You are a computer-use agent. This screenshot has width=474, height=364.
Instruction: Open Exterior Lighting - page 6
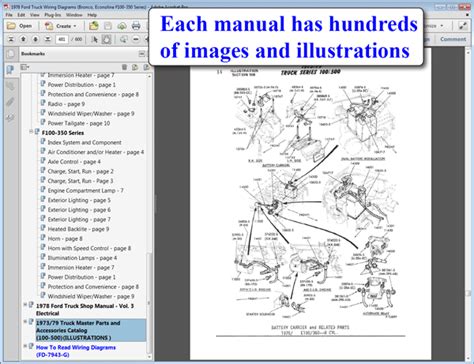[79, 210]
